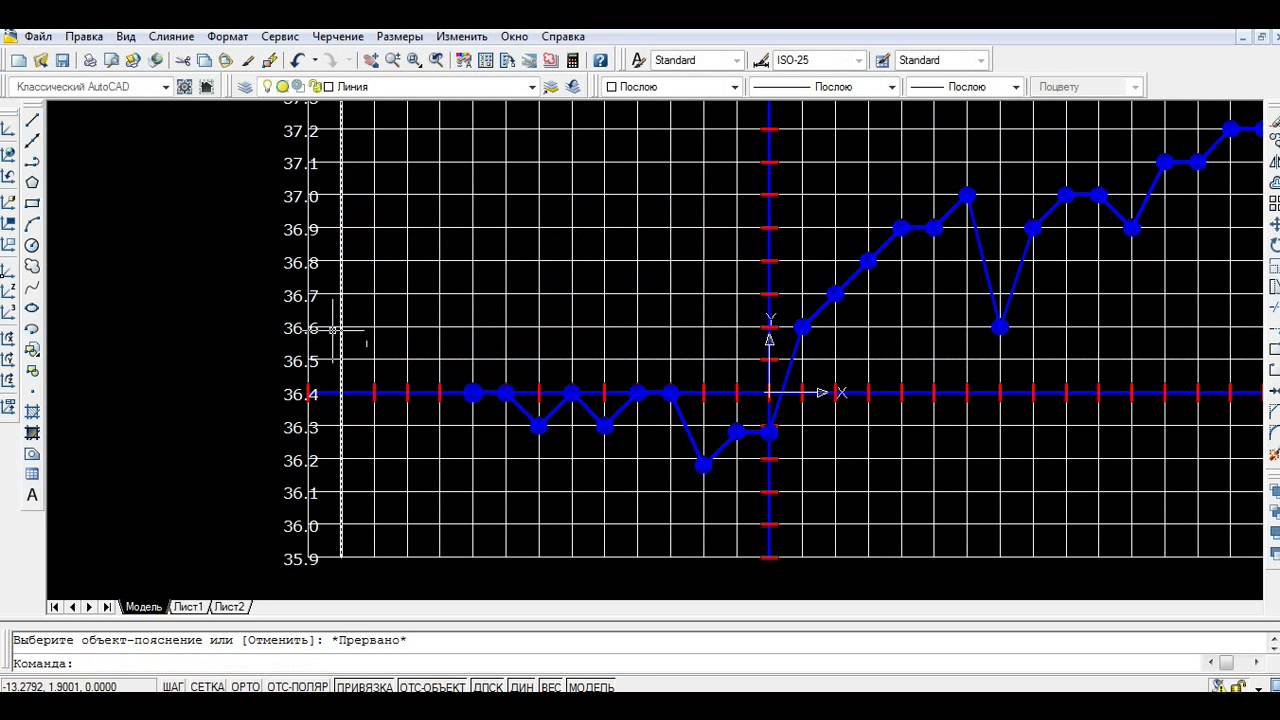1280x720 pixels.
Task: Click the Zoom Previous icon
Action: [437, 61]
